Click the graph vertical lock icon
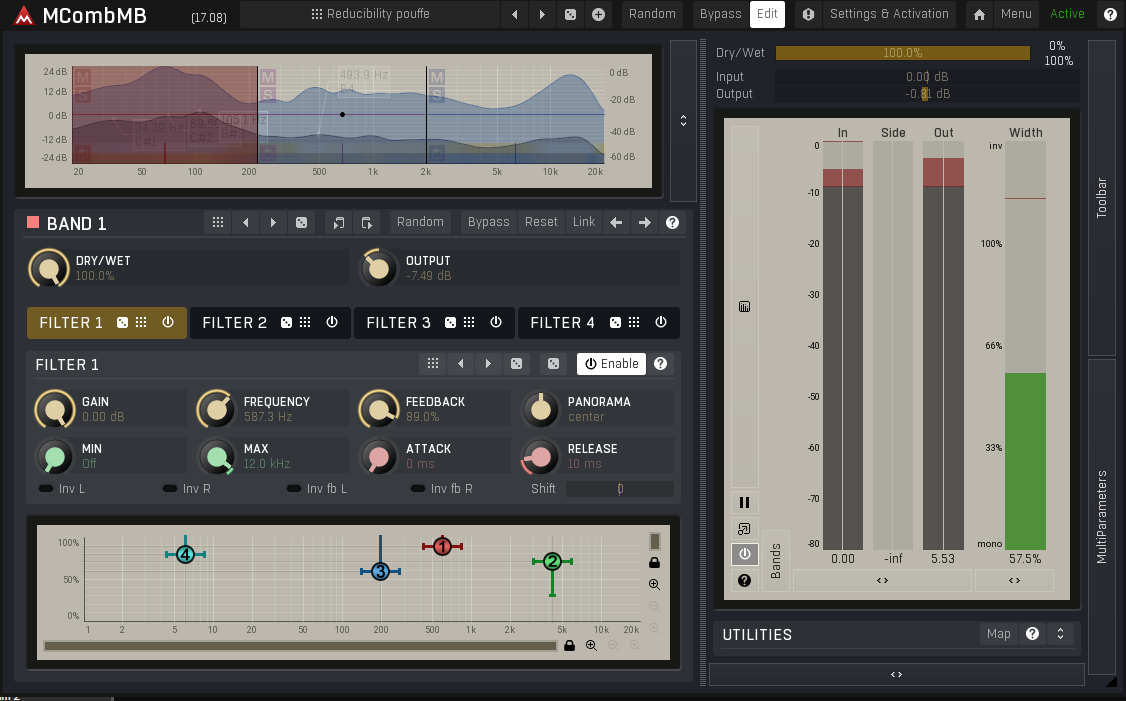This screenshot has height=701, width=1126. point(654,562)
